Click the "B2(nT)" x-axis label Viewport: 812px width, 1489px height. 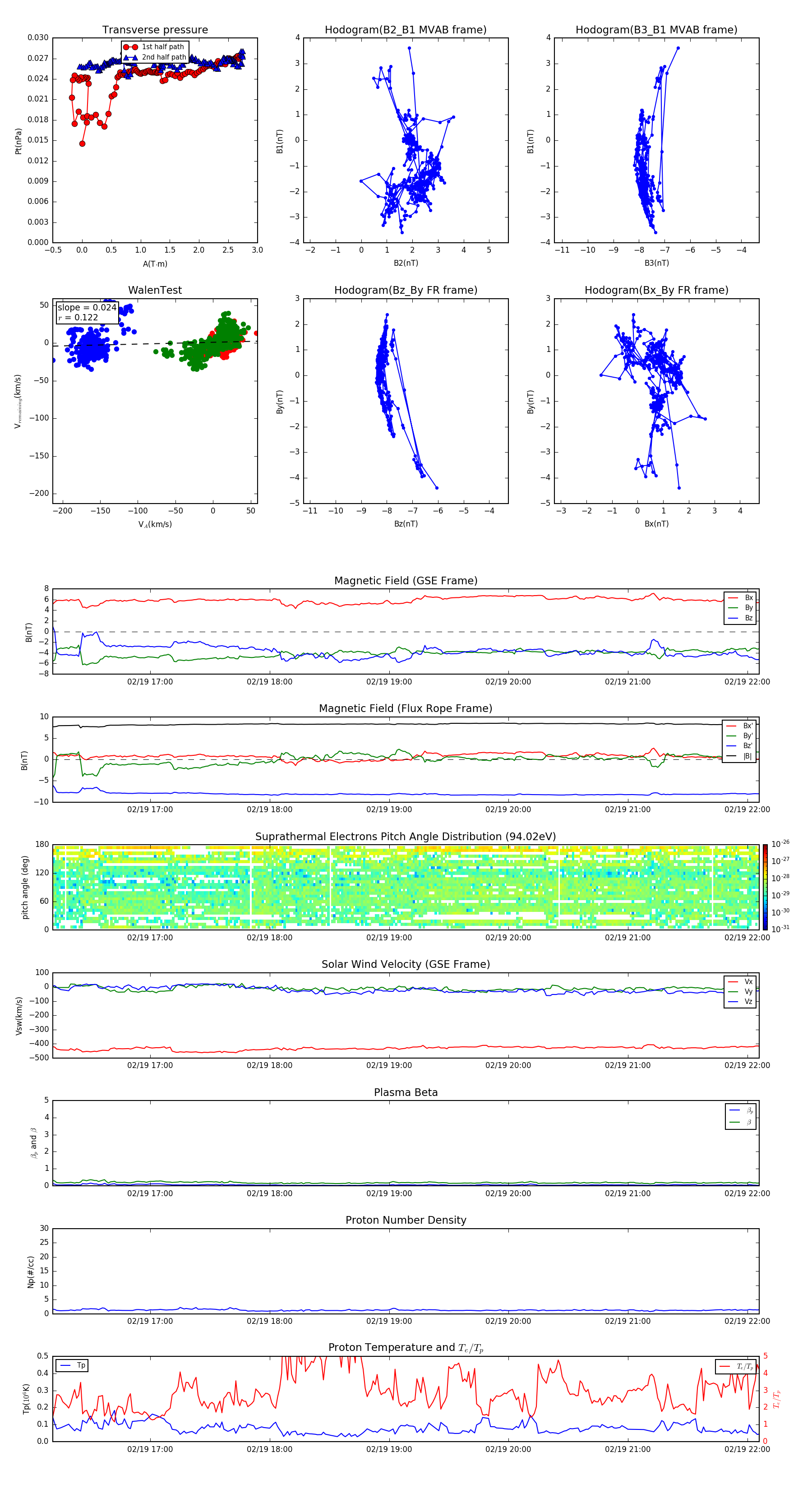click(406, 263)
